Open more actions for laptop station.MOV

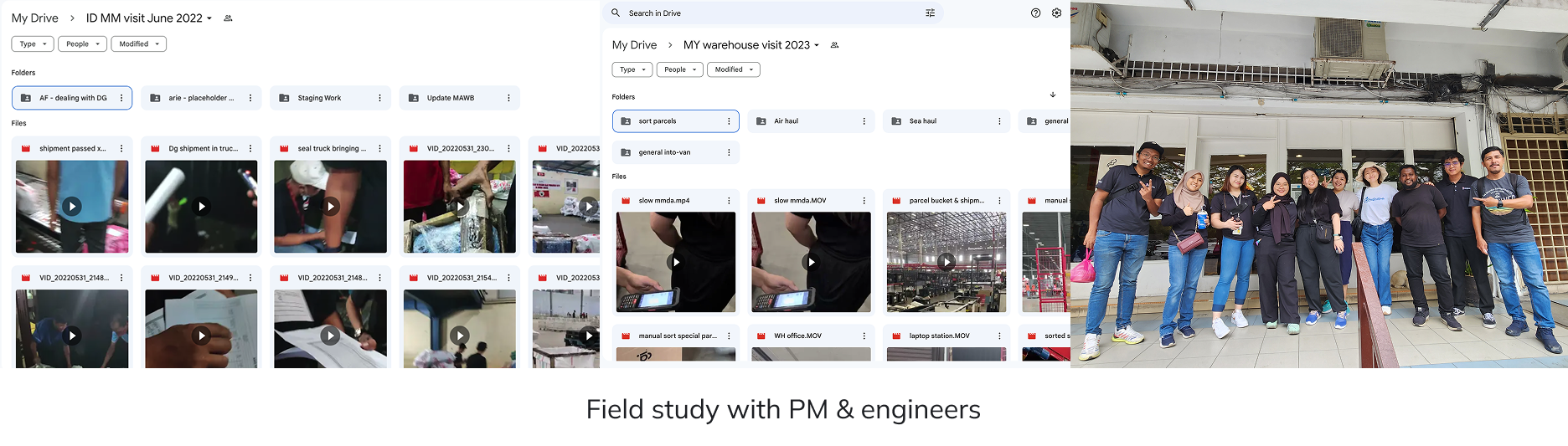tap(999, 336)
